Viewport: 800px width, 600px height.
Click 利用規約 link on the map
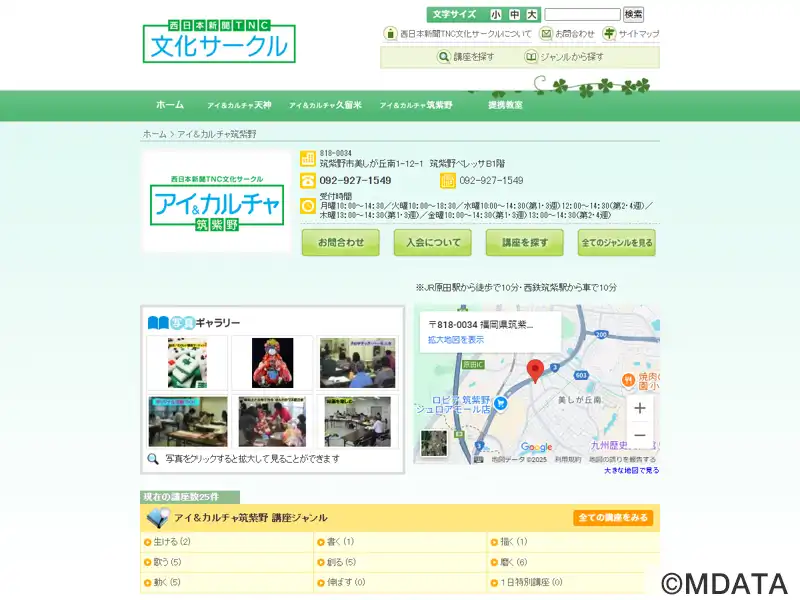point(568,460)
